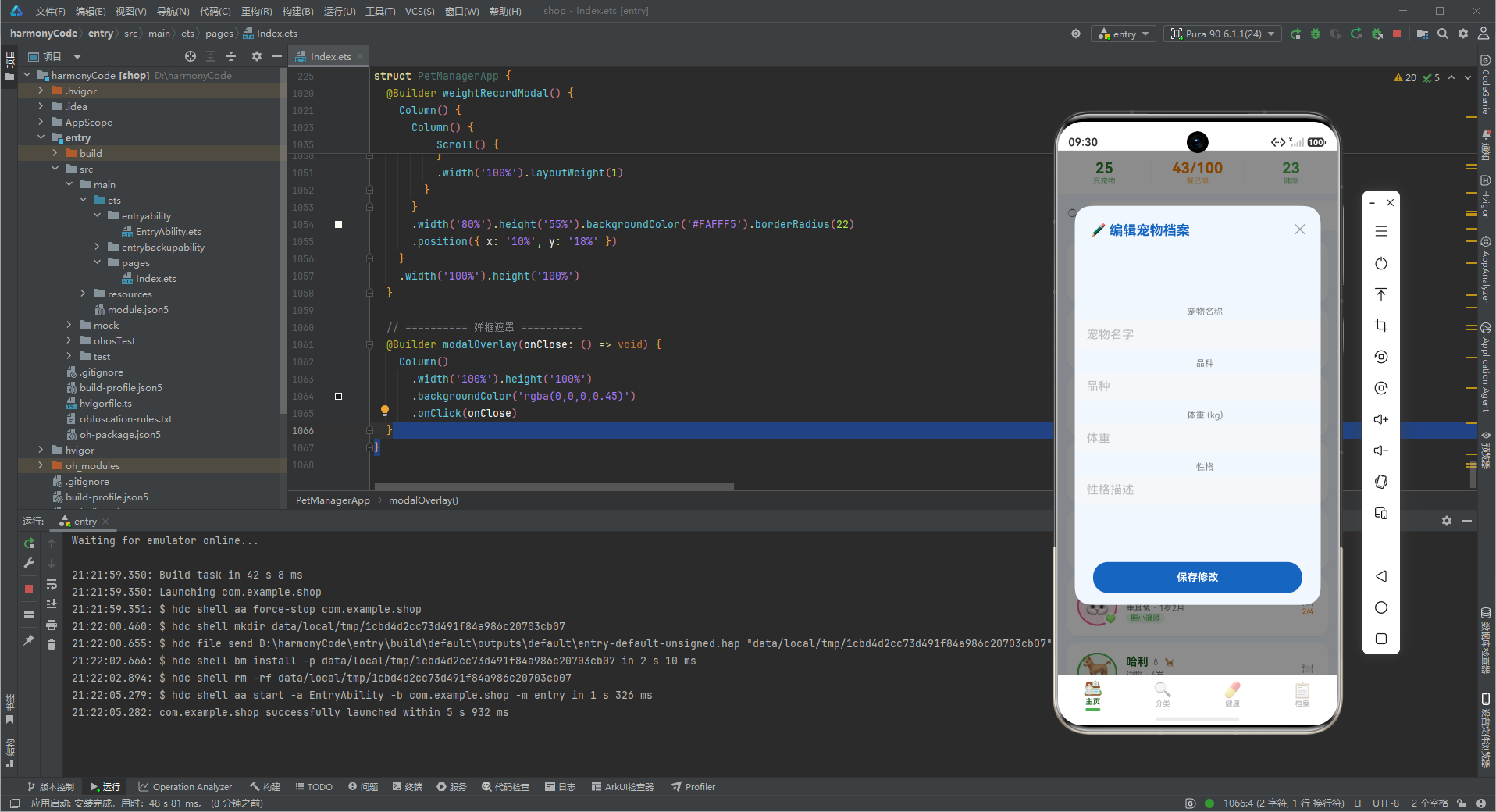The height and width of the screenshot is (812, 1496).
Task: Open IDE settings gear in top toolbar
Action: [1463, 34]
